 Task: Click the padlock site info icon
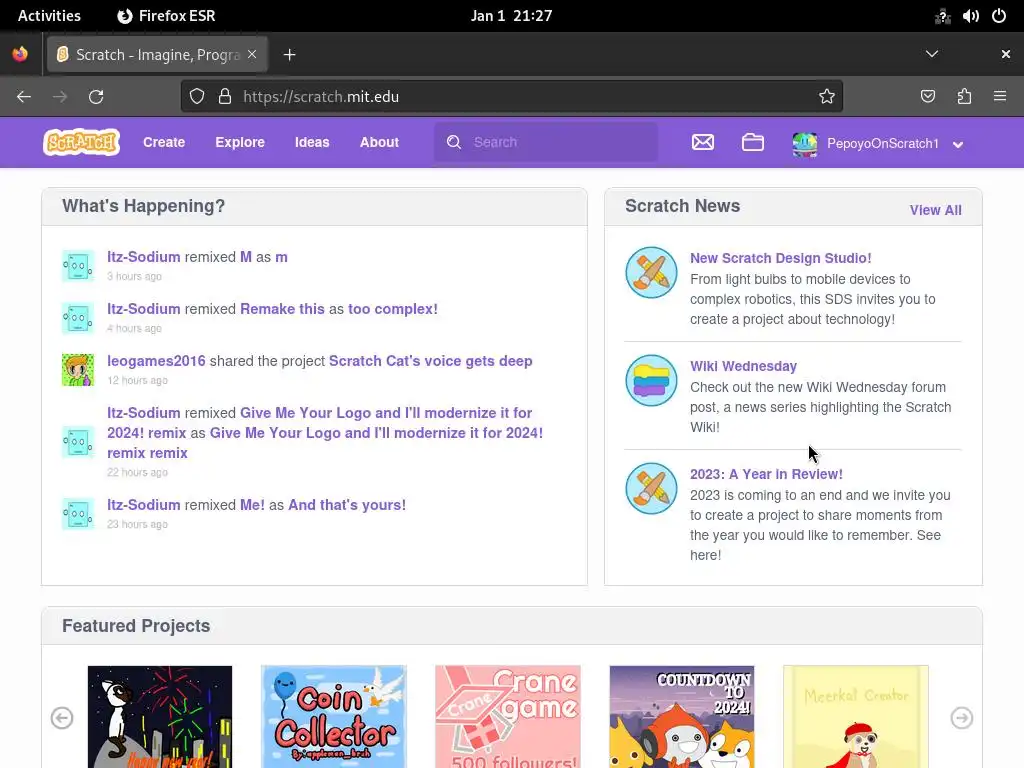[225, 97]
